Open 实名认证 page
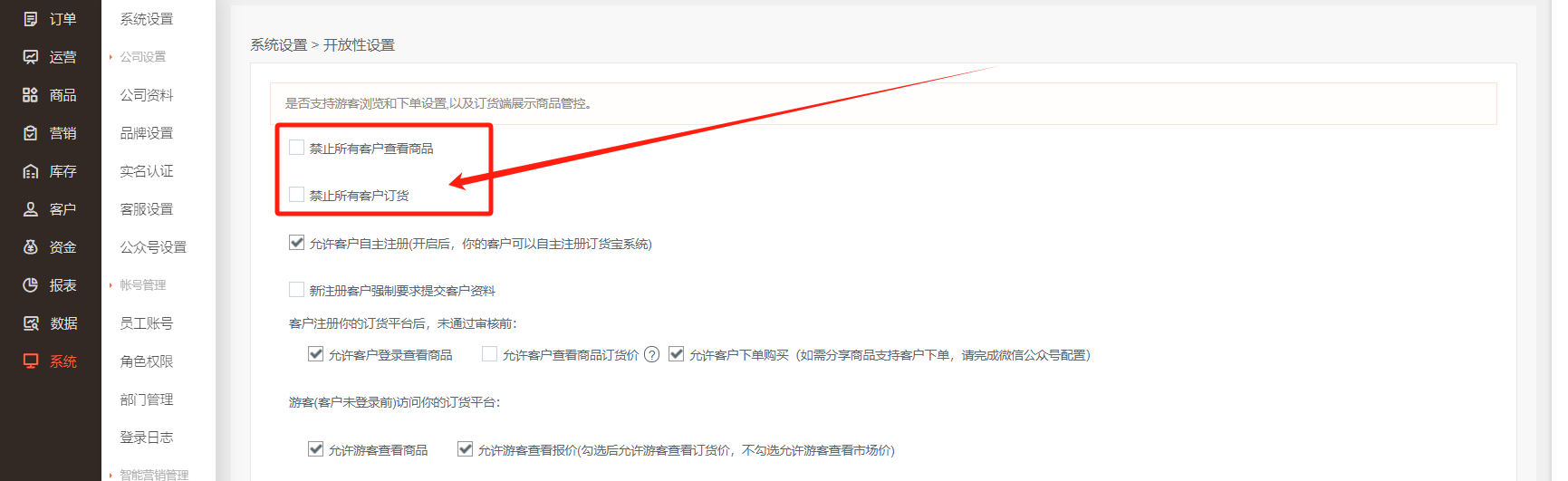1568x481 pixels. pyautogui.click(x=147, y=171)
